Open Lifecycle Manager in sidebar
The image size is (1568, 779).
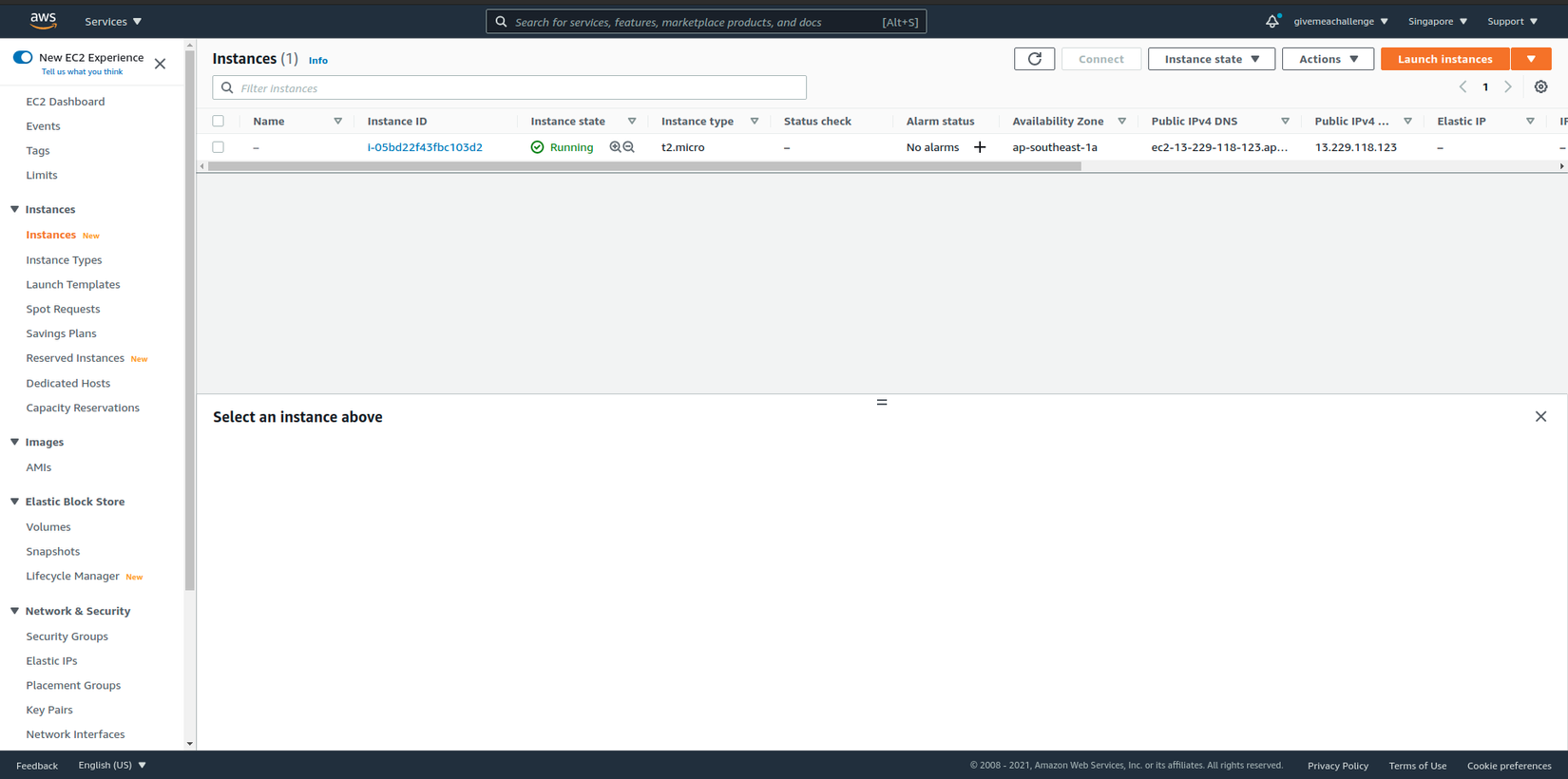(x=72, y=577)
